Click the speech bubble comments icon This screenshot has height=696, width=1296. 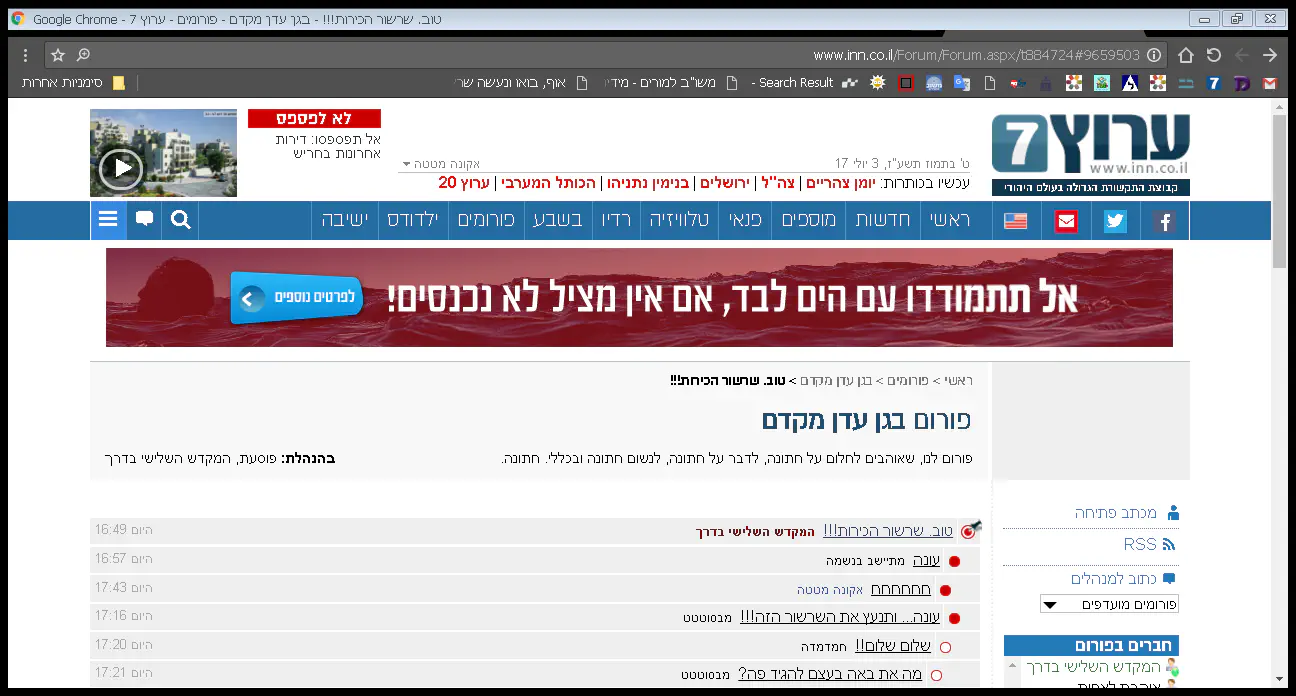click(x=144, y=220)
